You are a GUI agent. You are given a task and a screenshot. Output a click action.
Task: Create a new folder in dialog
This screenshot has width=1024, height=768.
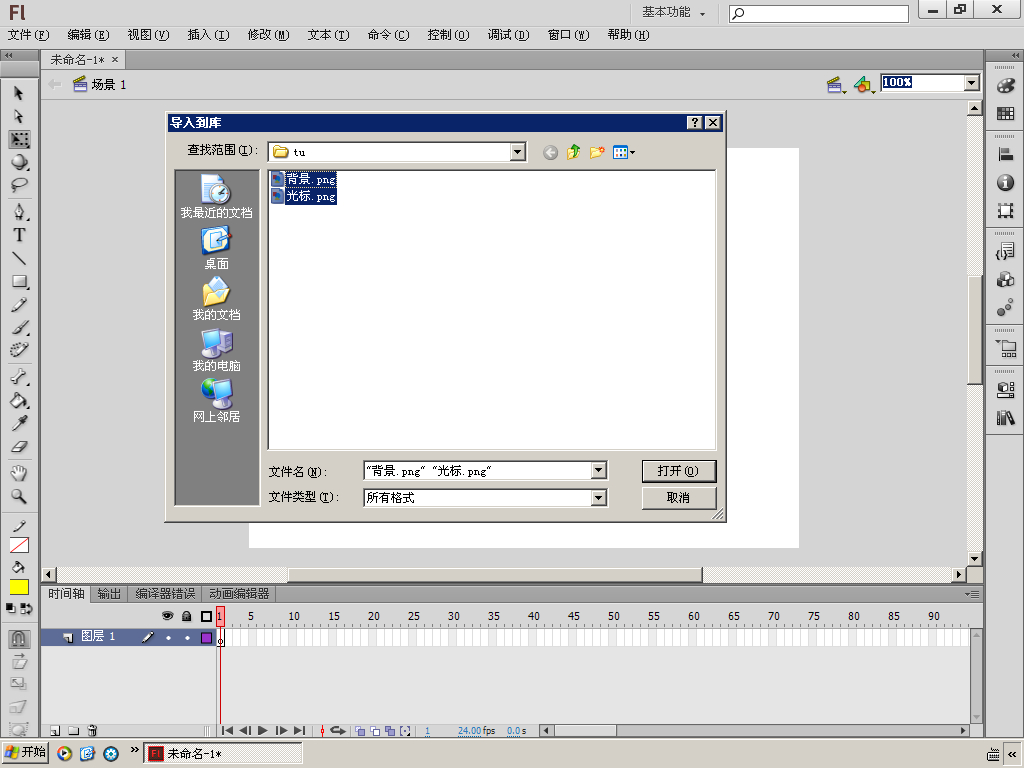pos(597,152)
